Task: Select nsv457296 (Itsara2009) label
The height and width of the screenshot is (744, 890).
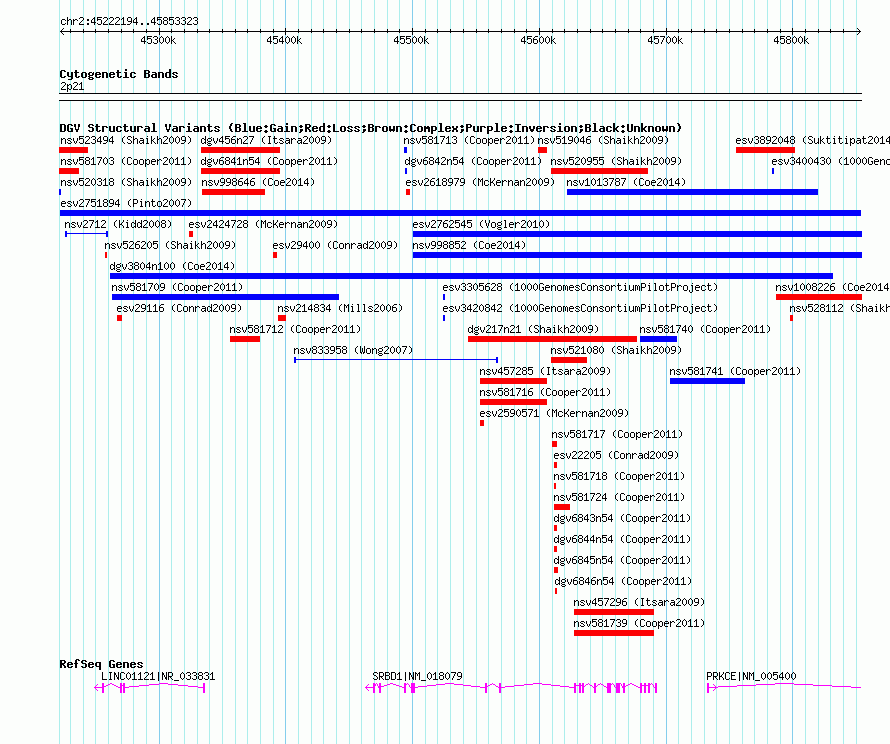Action: (x=639, y=602)
